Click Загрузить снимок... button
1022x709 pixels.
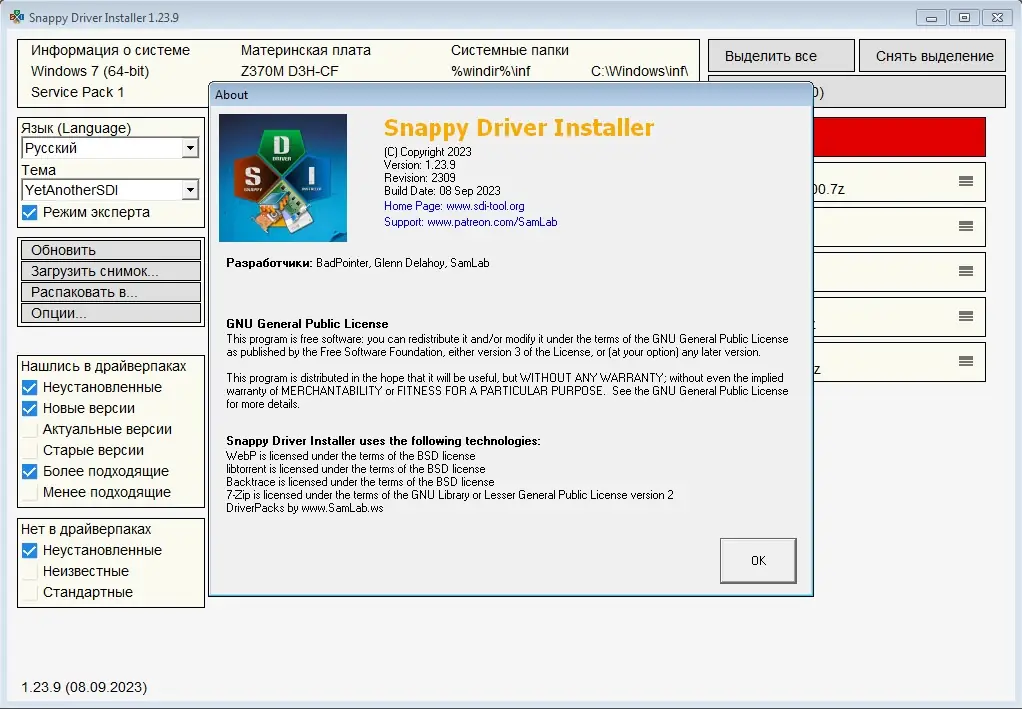tap(111, 271)
